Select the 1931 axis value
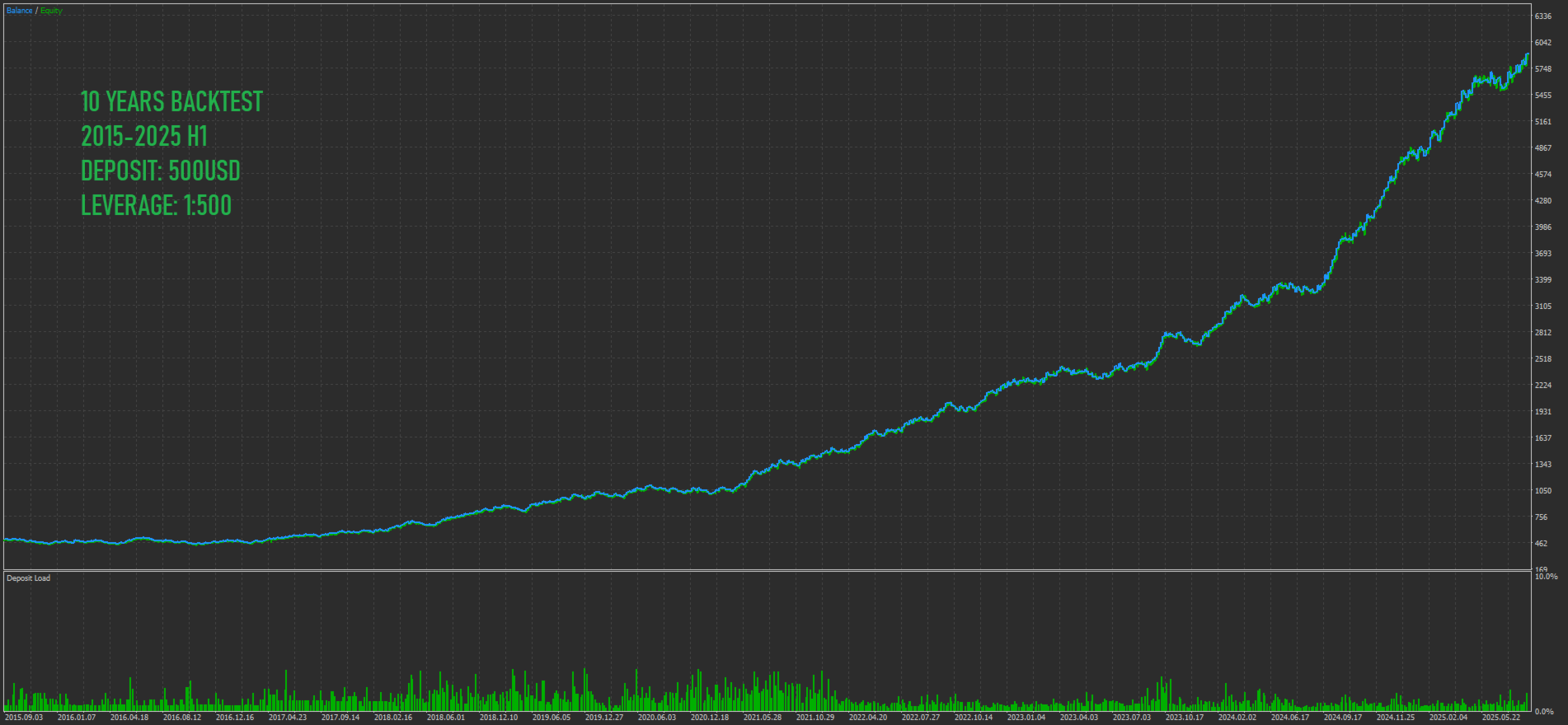 (x=1542, y=412)
